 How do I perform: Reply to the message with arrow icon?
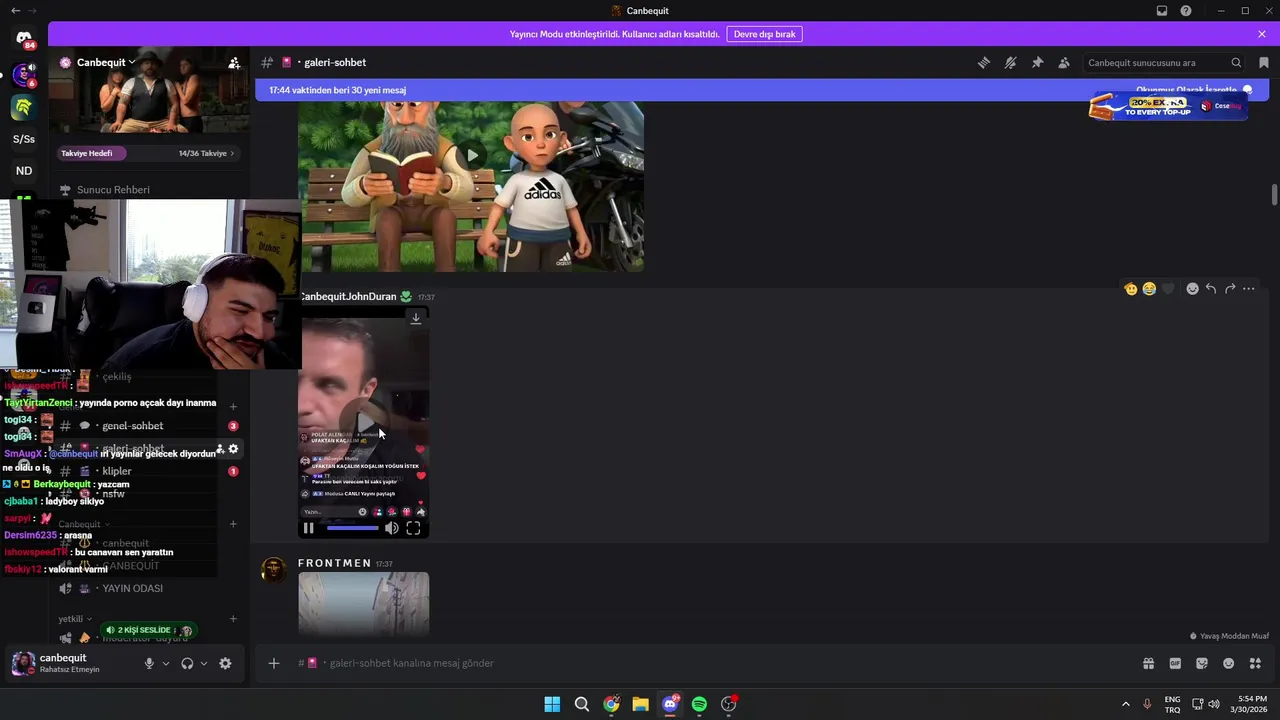(x=1211, y=289)
